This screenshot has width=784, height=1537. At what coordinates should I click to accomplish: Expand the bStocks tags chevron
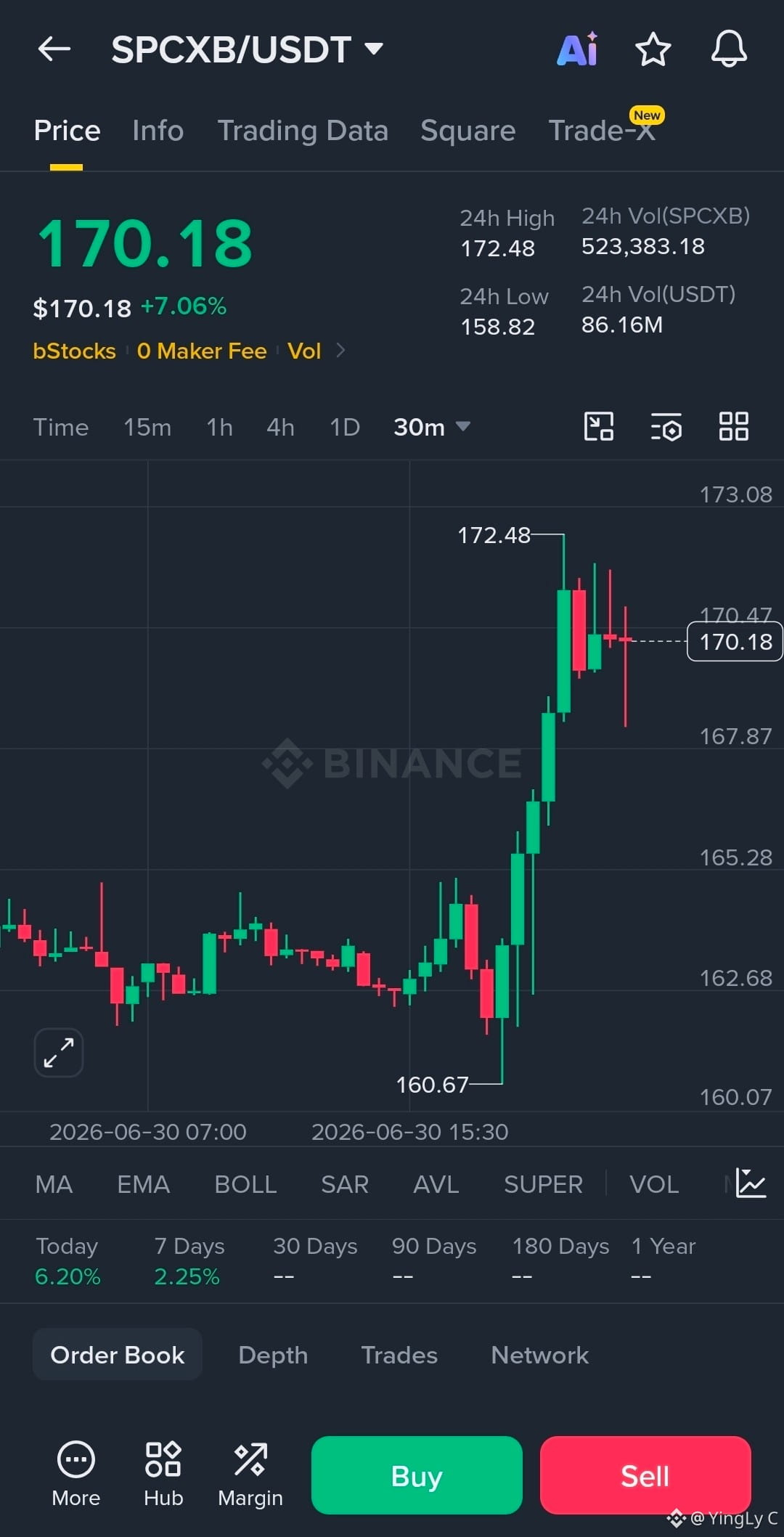pyautogui.click(x=340, y=351)
